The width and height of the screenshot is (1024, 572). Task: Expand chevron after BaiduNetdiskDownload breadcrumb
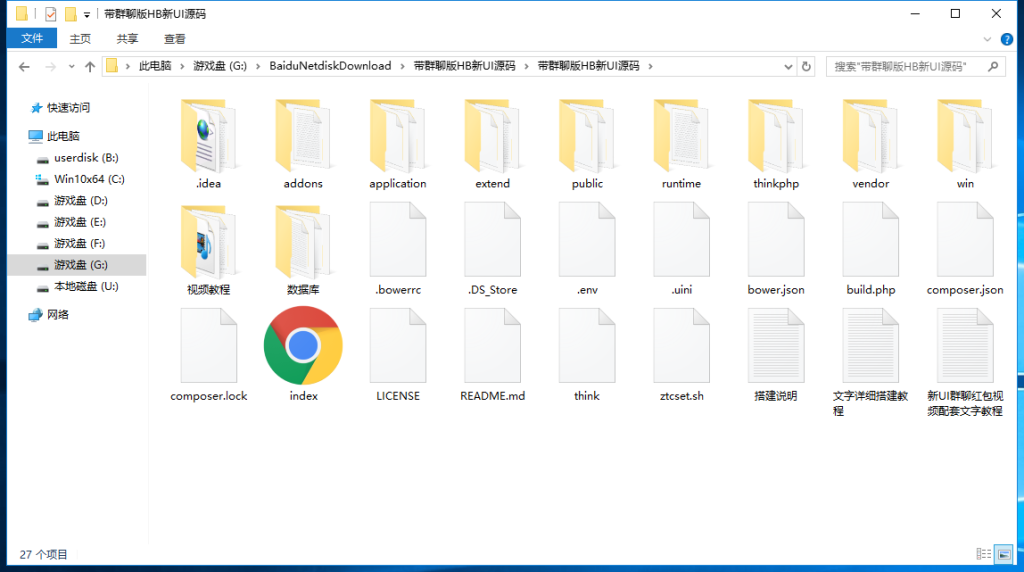402,66
